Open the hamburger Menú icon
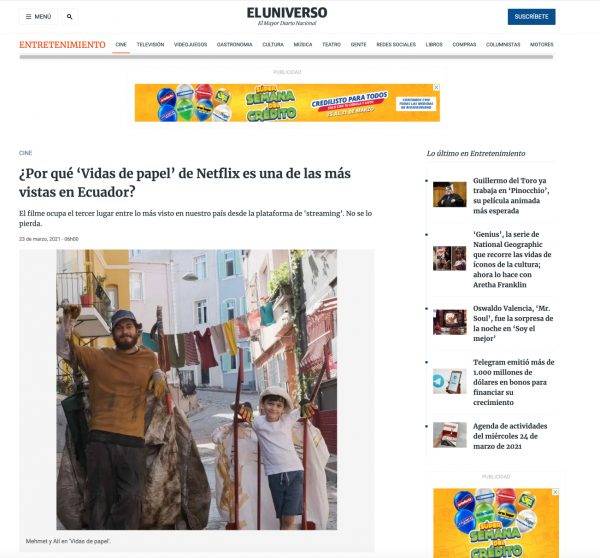 (x=38, y=17)
